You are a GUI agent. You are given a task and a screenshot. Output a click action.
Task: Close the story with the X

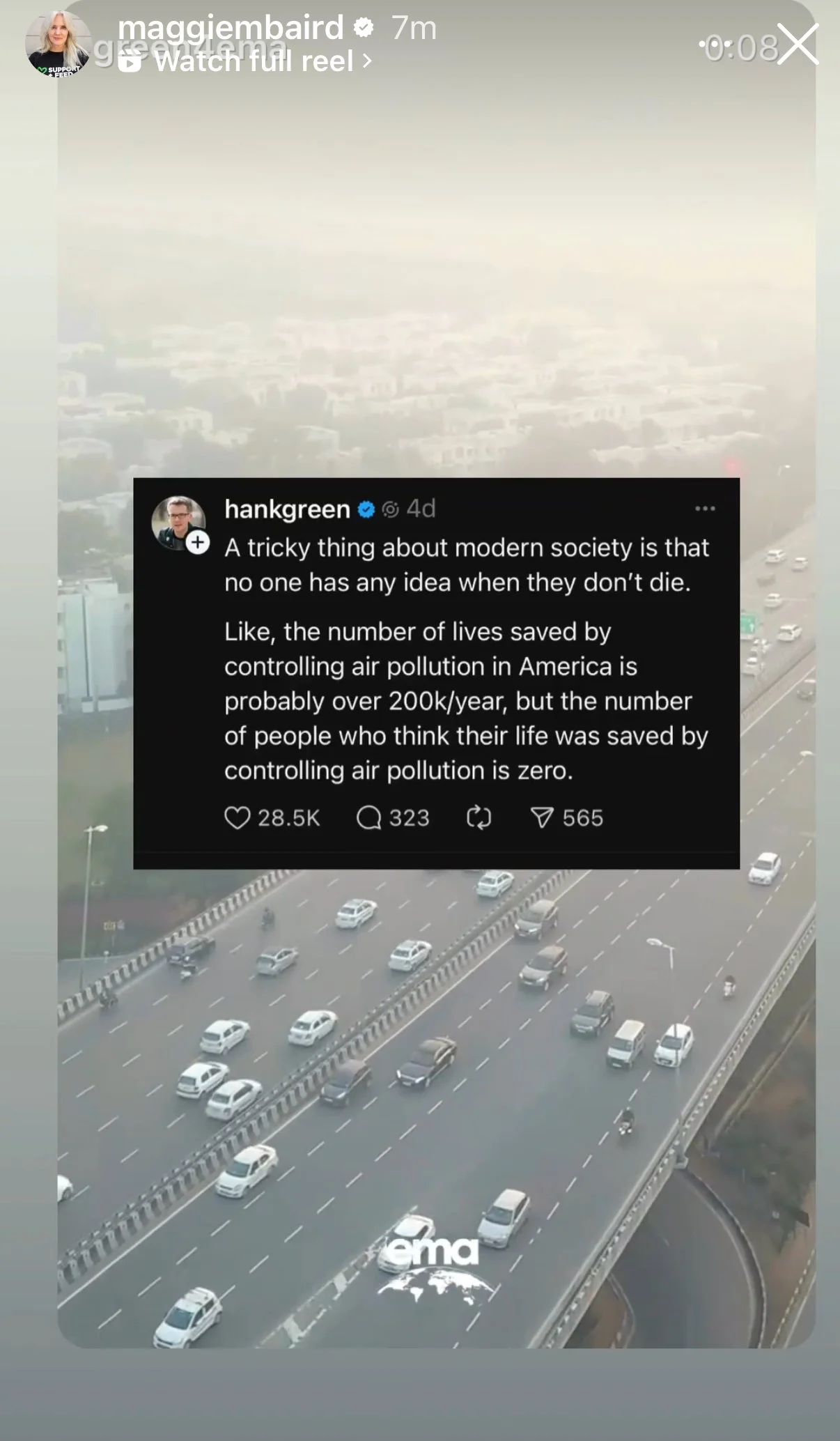pos(798,44)
